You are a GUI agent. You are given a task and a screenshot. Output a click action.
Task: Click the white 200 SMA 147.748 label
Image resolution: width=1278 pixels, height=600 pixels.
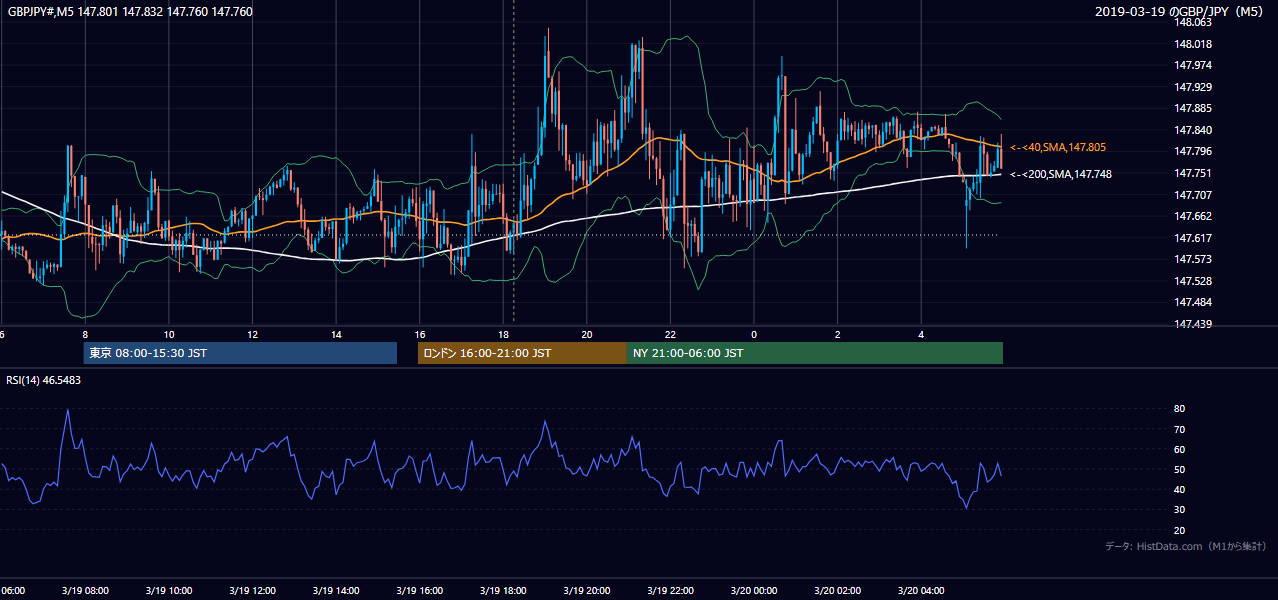tap(1061, 174)
